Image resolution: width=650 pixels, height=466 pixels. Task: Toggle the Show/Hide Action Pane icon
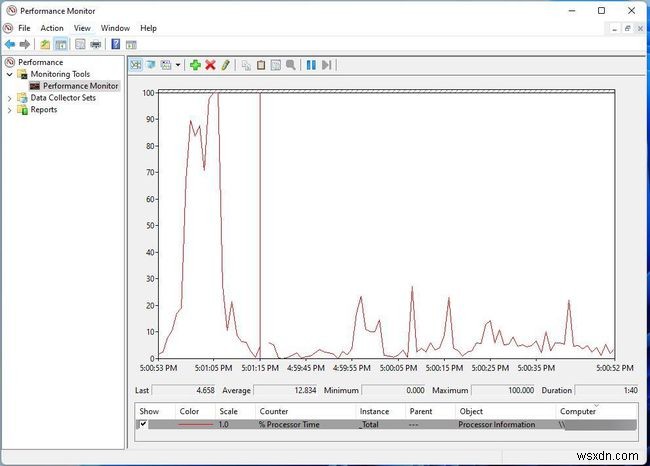pos(131,44)
